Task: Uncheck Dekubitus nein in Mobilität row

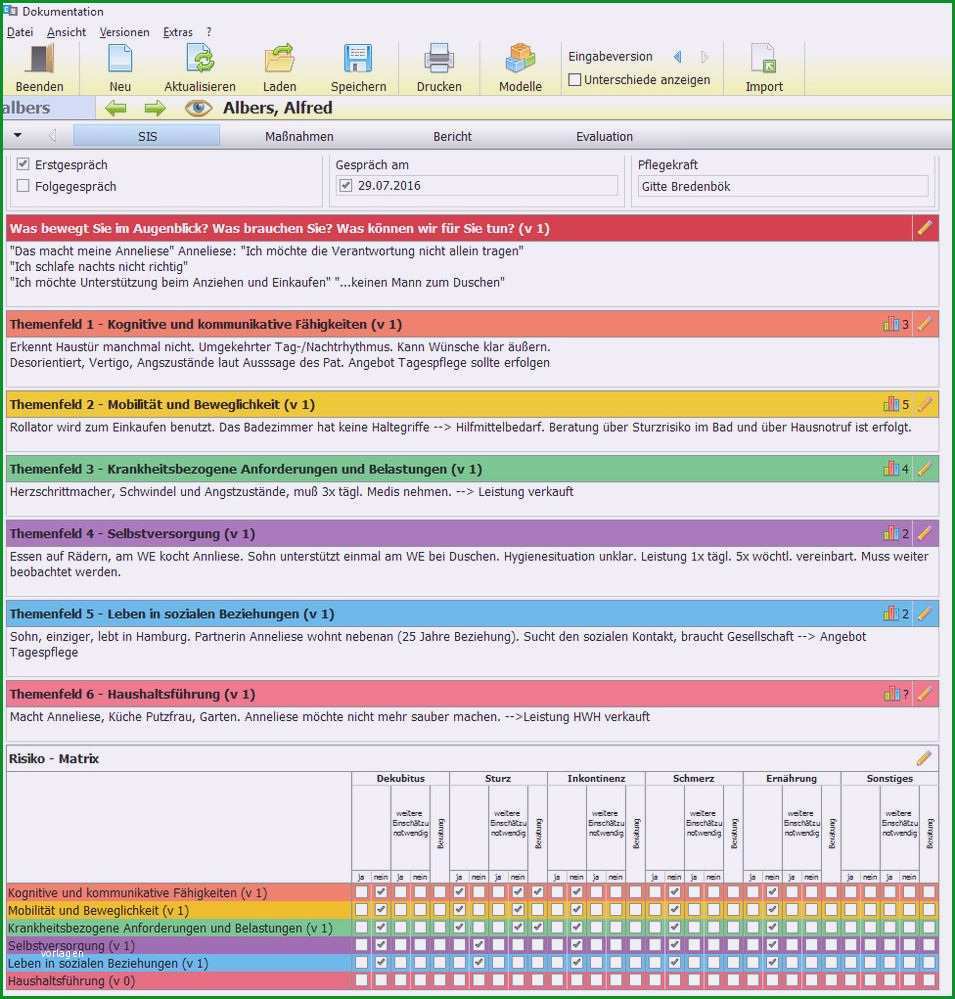Action: tap(381, 910)
